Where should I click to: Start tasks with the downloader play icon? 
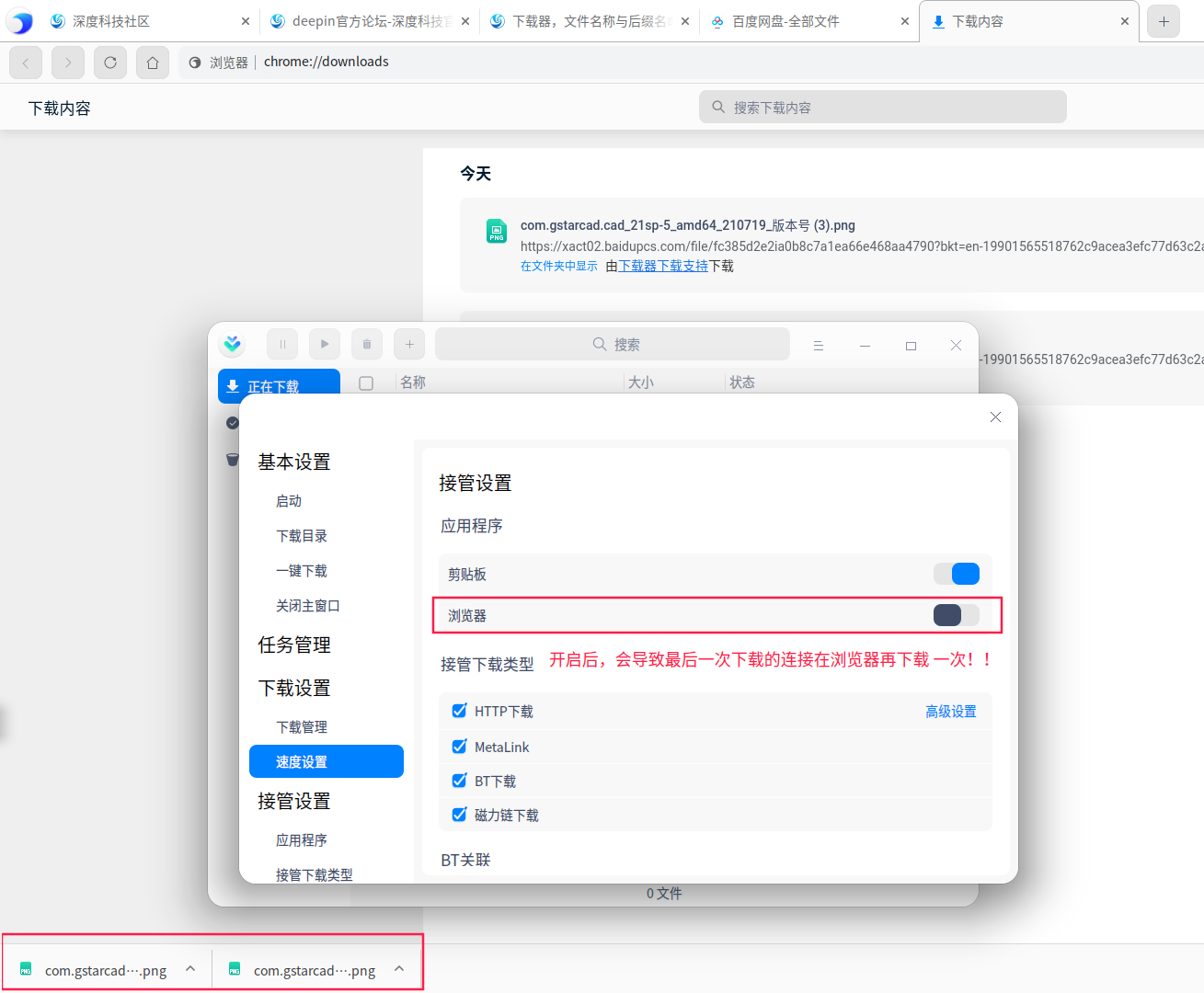click(325, 344)
